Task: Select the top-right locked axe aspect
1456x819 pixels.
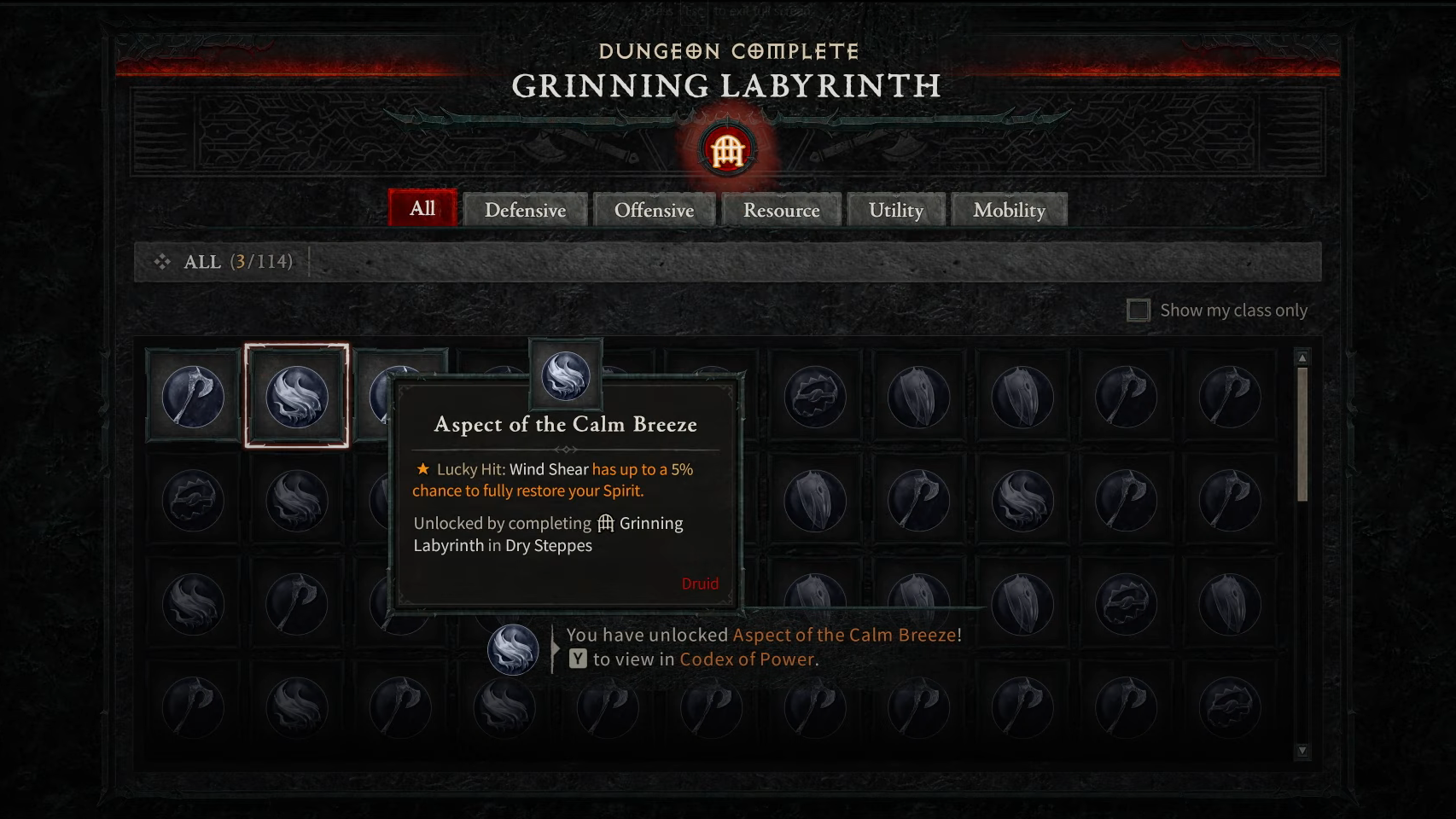Action: (x=1230, y=397)
